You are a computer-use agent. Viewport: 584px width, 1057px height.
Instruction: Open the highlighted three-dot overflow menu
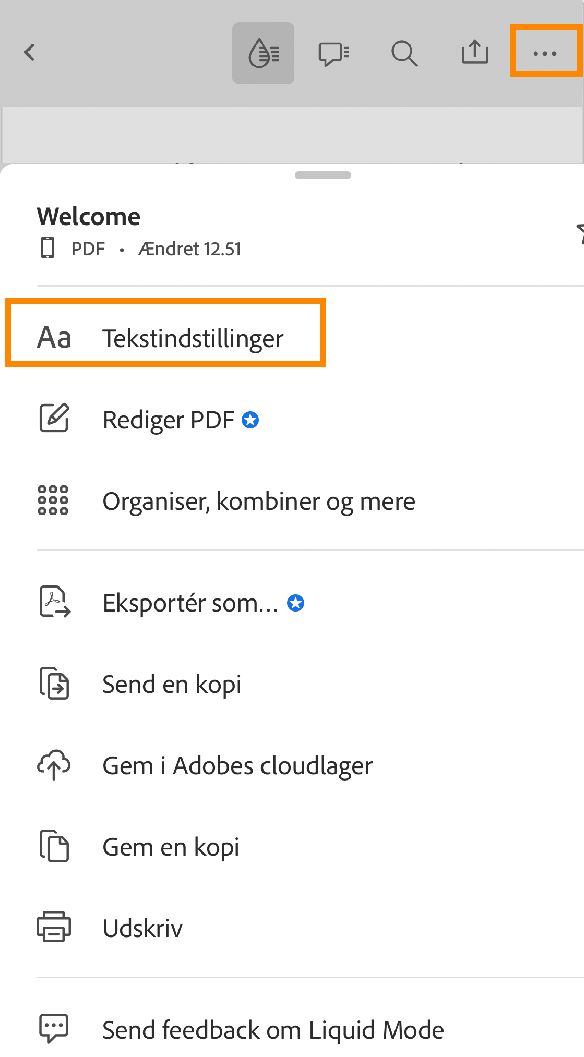[545, 51]
